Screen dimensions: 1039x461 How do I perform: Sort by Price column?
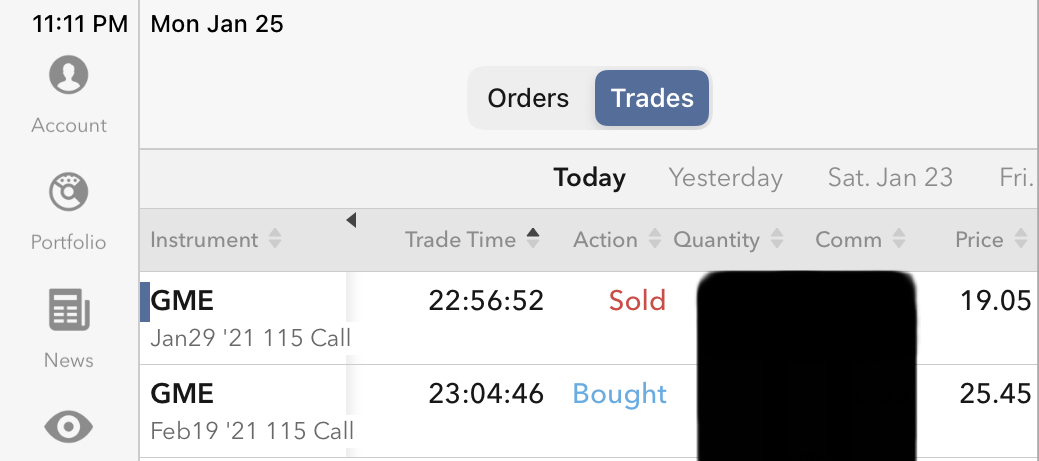pyautogui.click(x=990, y=240)
